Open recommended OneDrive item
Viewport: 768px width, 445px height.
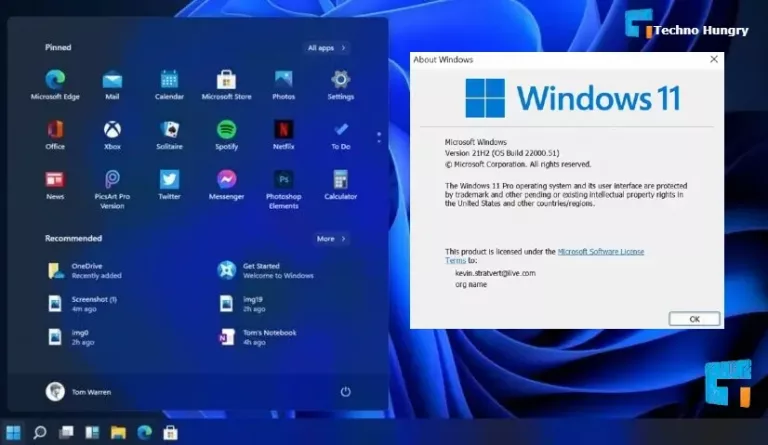(85, 271)
